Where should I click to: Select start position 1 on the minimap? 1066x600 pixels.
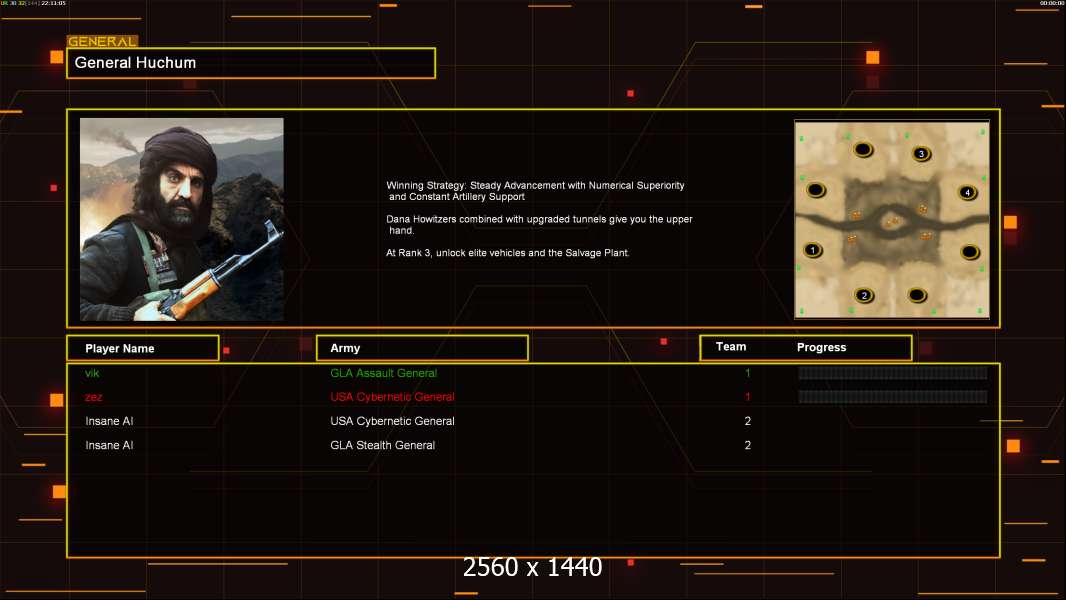click(812, 250)
